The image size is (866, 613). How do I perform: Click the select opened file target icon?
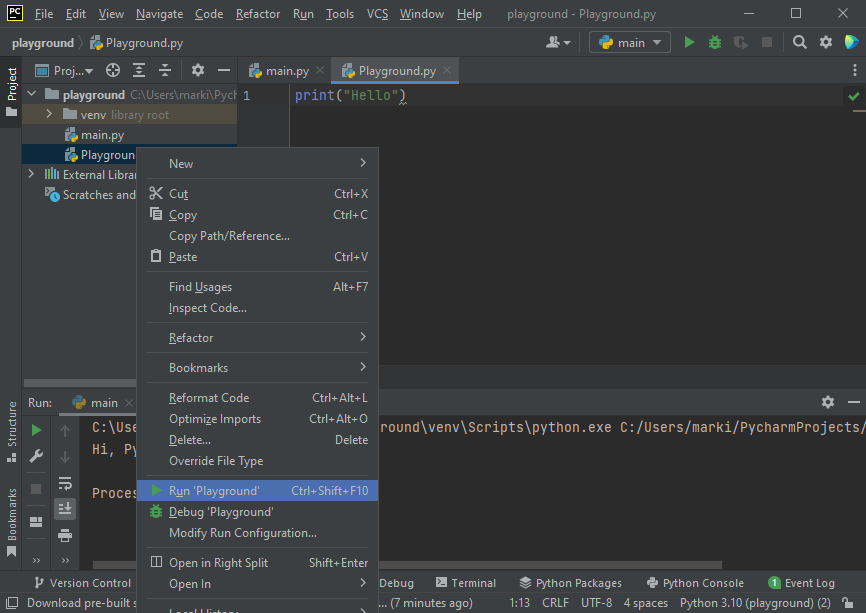tap(113, 70)
